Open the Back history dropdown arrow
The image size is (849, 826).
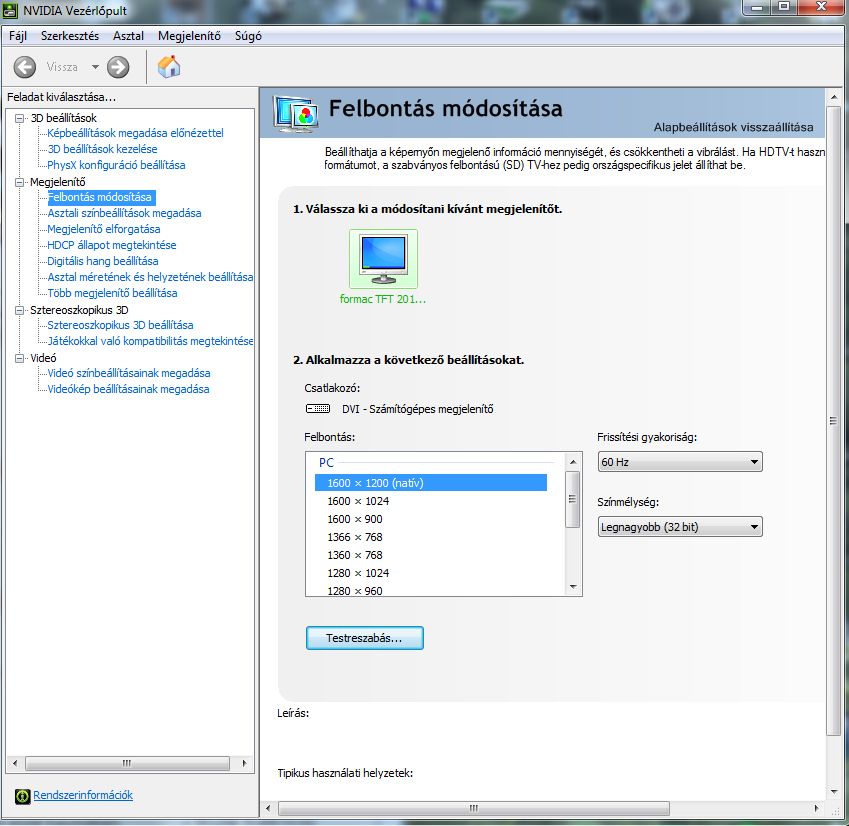click(95, 67)
